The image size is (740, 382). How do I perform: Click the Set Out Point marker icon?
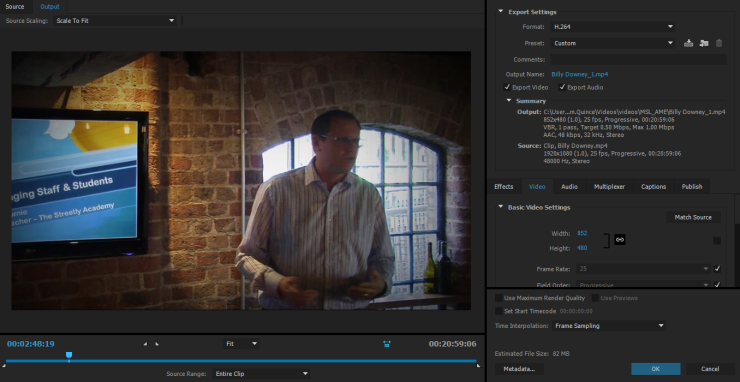click(157, 344)
